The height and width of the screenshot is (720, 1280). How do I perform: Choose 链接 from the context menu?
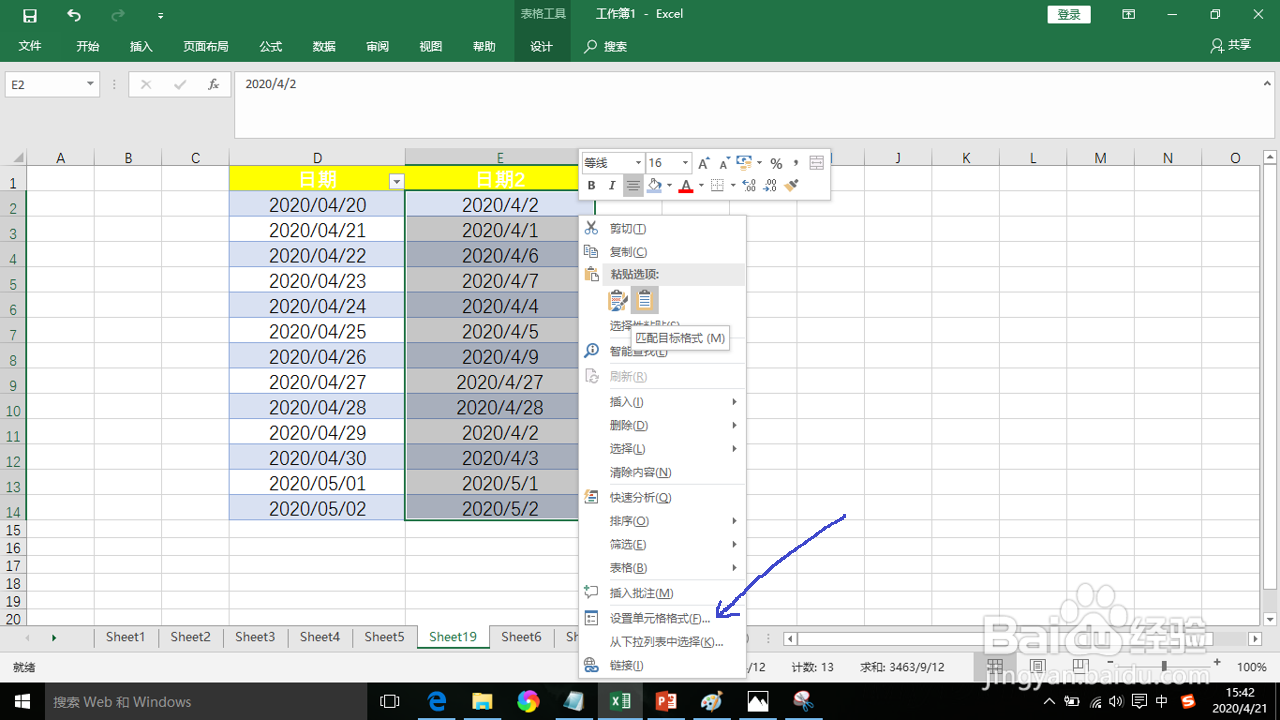(662, 665)
